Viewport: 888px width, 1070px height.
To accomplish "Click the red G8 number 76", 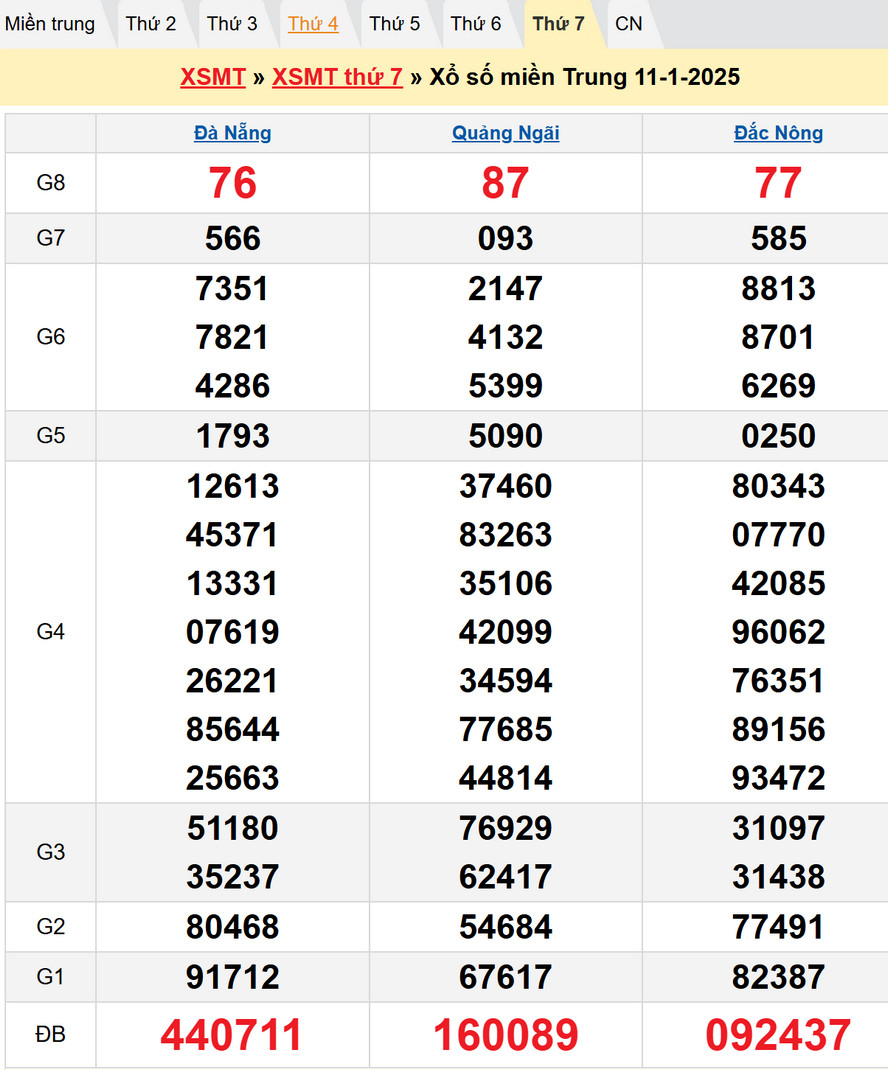I will point(233,183).
